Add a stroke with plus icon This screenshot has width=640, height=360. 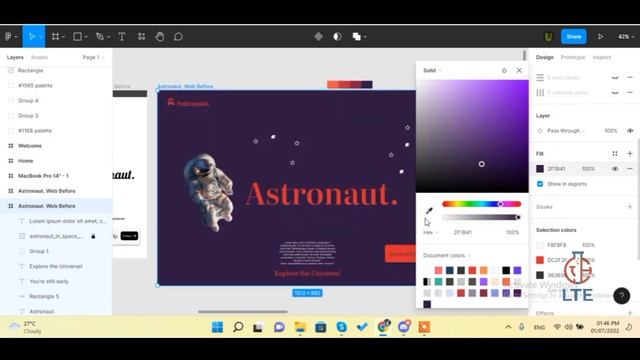630,207
